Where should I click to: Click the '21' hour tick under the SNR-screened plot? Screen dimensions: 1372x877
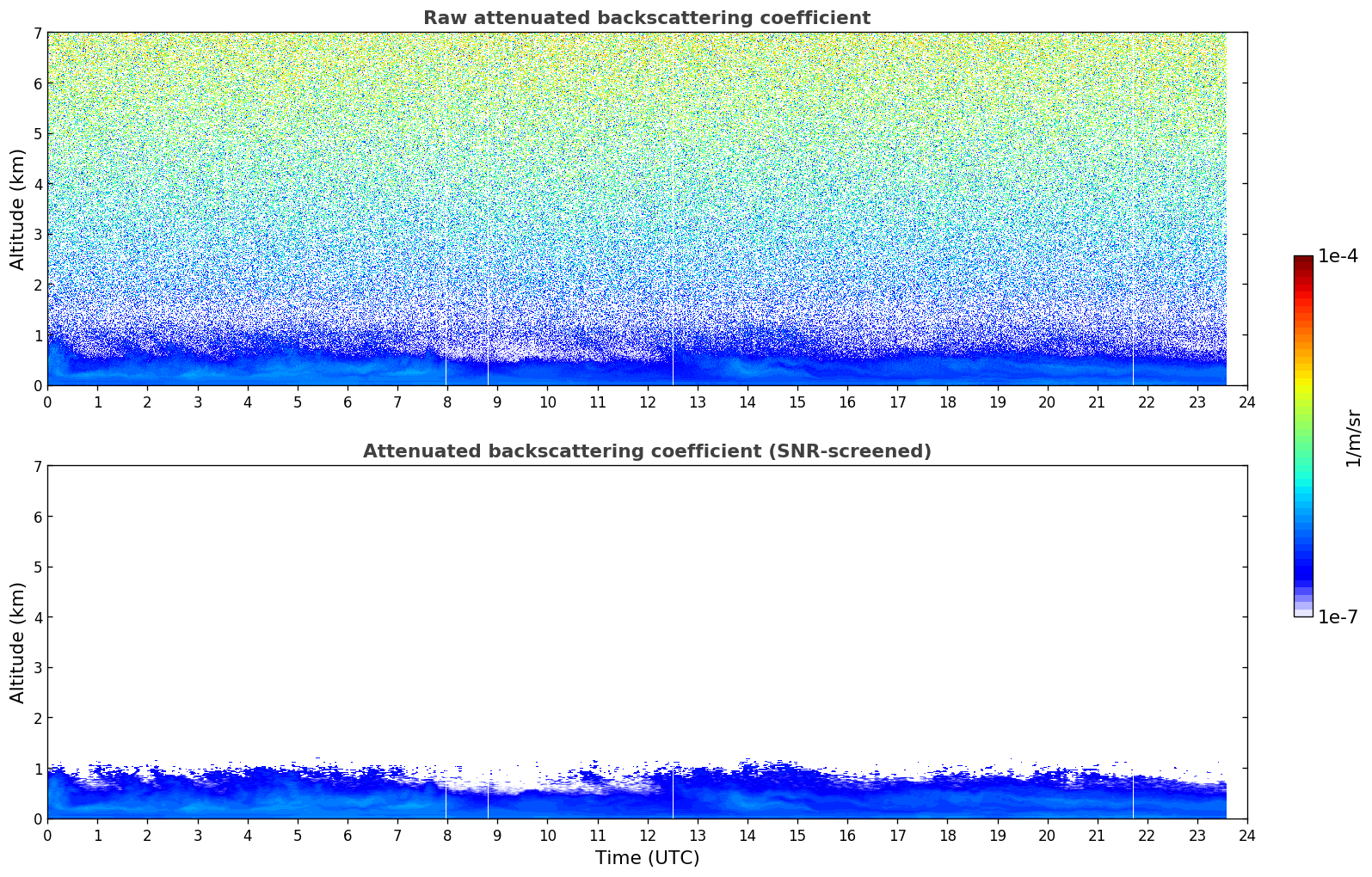point(1097,835)
